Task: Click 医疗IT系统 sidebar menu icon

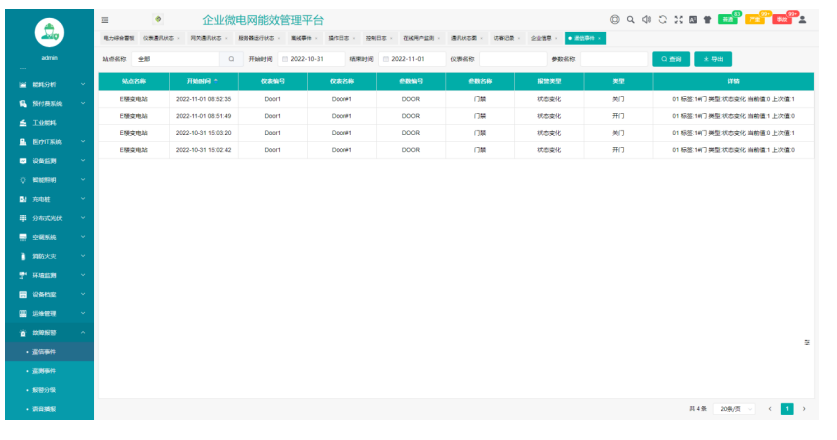Action: tap(22, 142)
